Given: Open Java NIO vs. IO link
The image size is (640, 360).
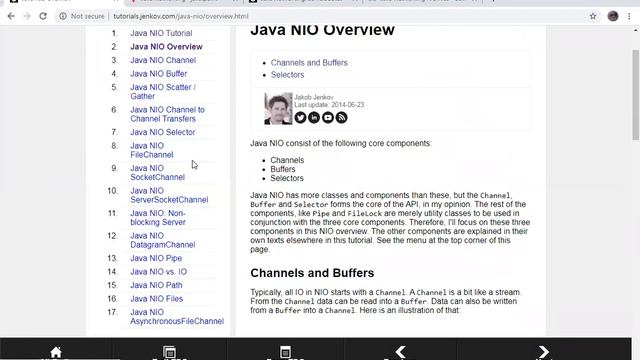Looking at the screenshot, I should point(158,271).
